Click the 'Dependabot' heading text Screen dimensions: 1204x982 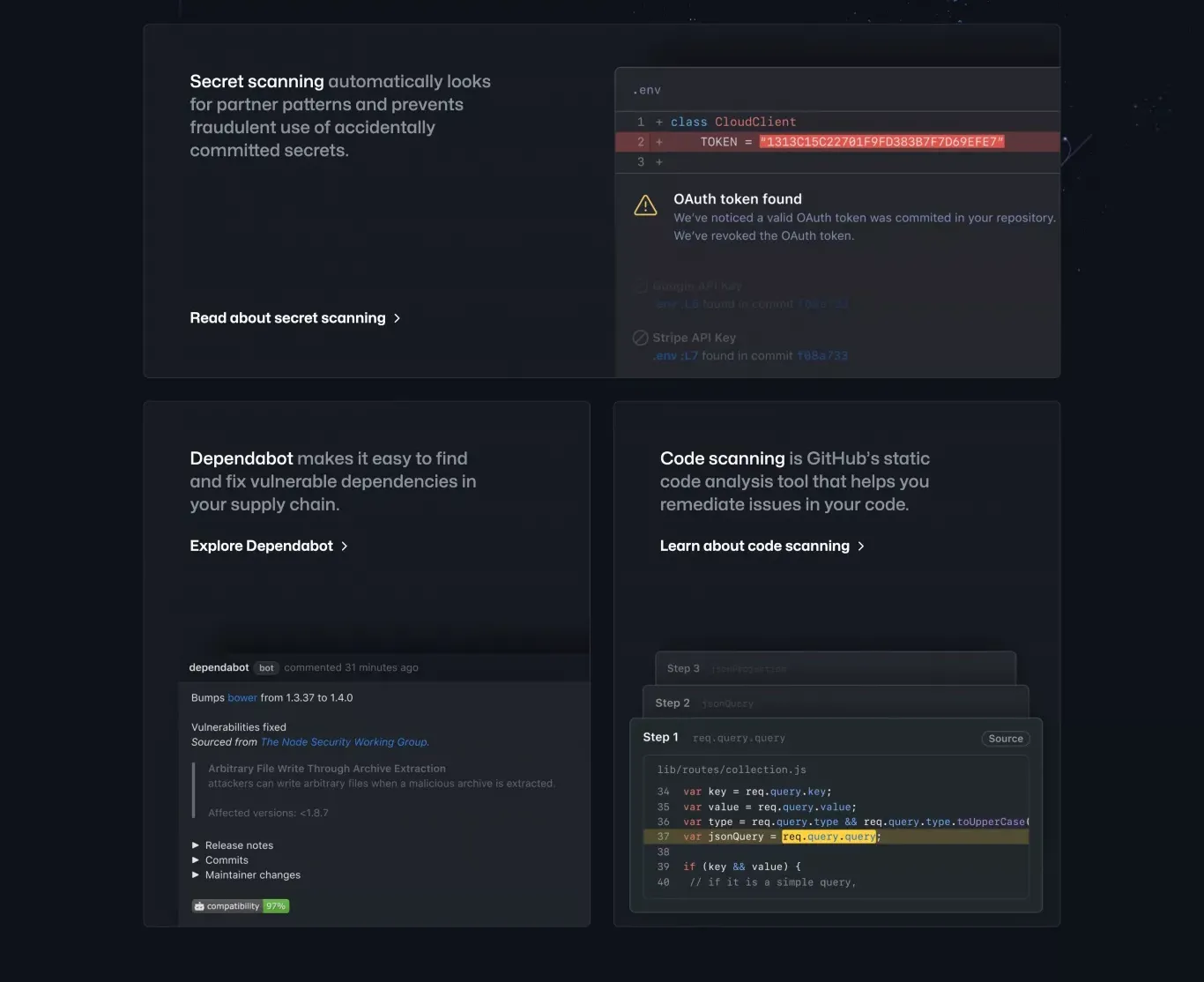242,458
